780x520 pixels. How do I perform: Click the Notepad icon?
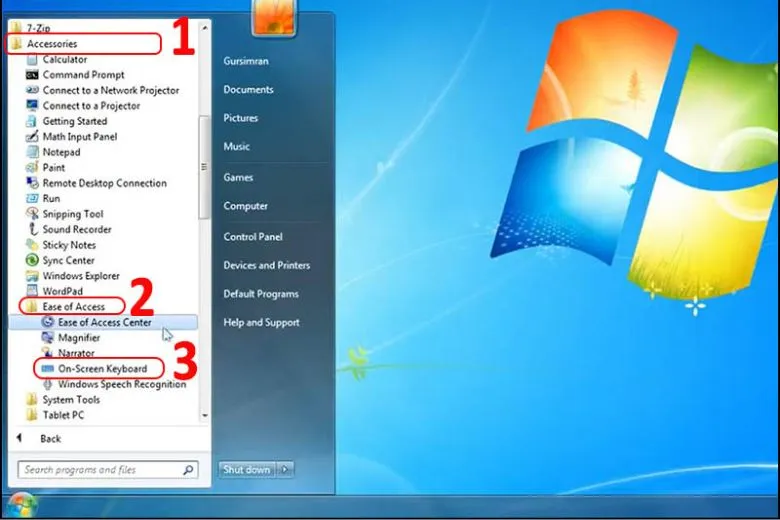click(32, 152)
